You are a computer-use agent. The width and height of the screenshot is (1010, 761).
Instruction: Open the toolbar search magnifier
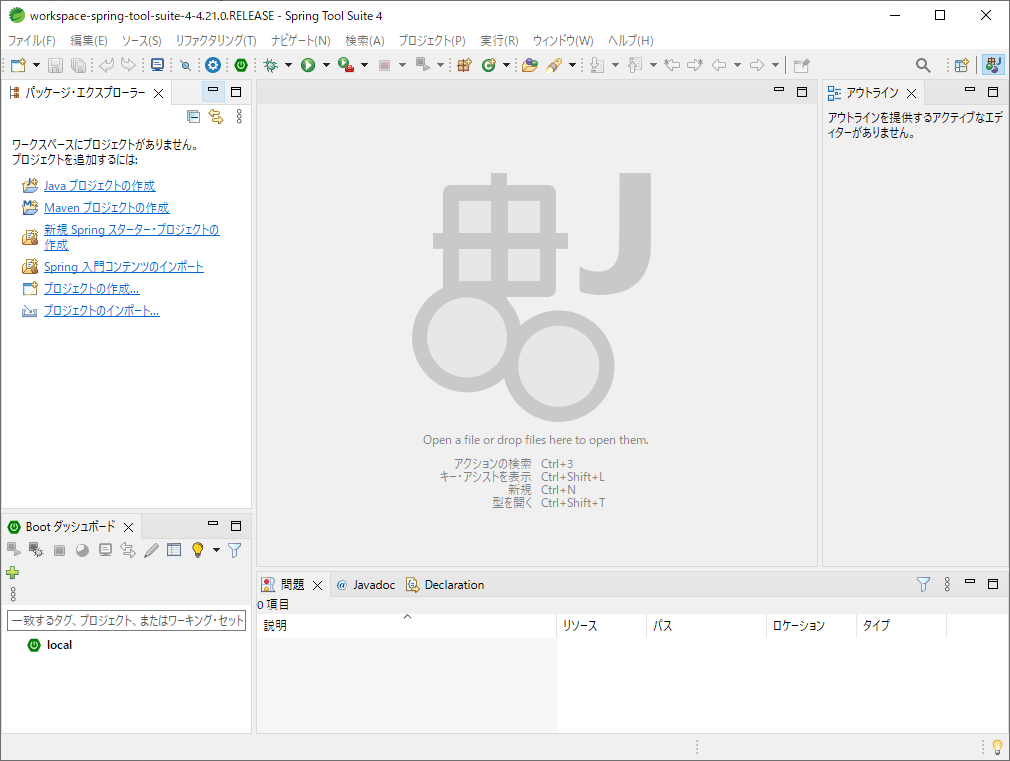(x=923, y=64)
